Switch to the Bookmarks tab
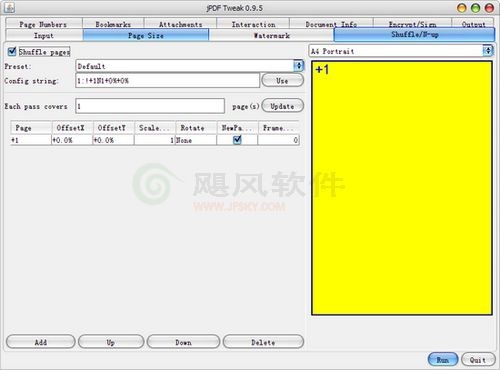Screen dimensions: 500x370 (x=113, y=24)
